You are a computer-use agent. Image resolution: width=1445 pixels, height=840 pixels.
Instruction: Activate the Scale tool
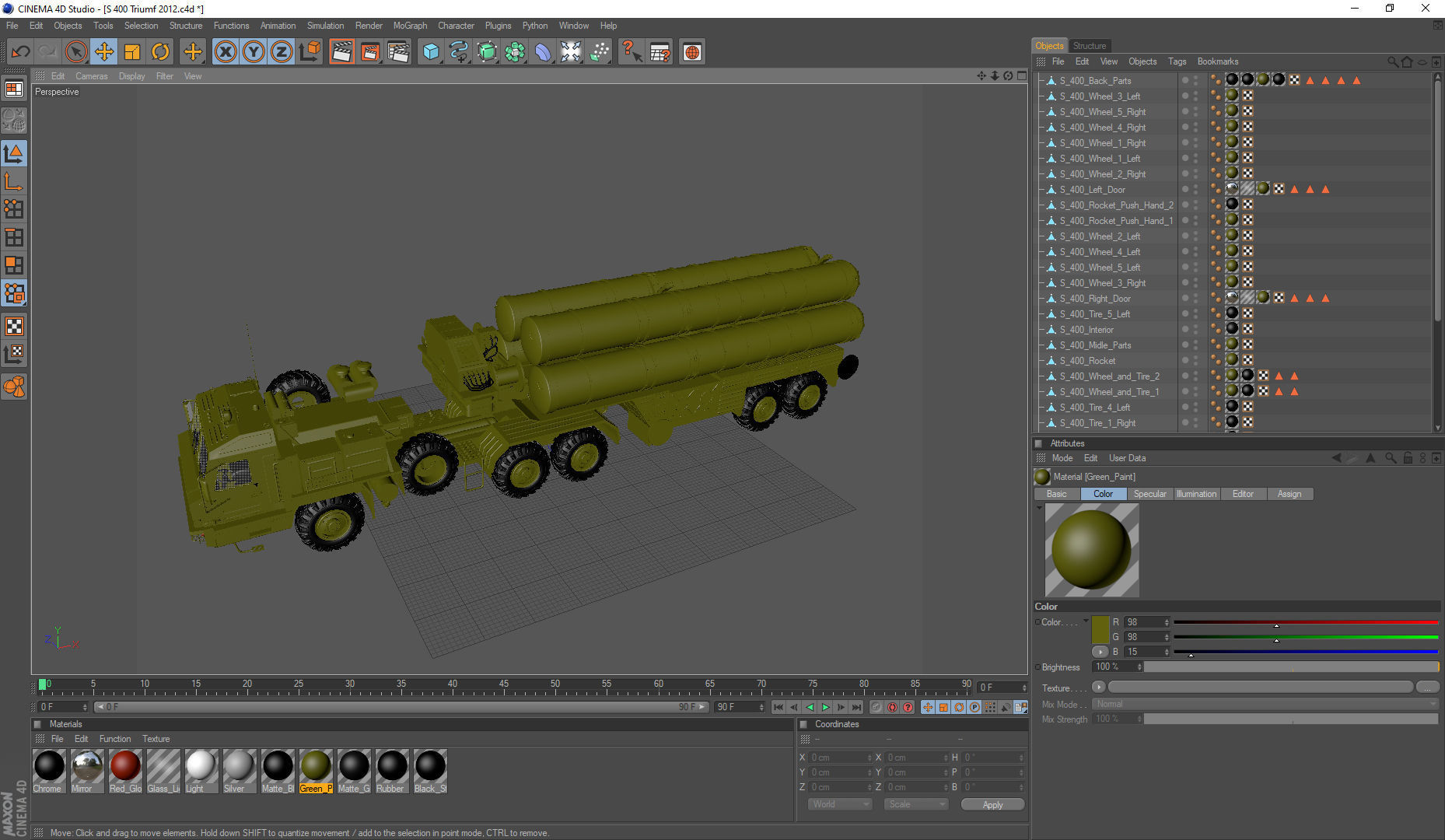point(132,52)
